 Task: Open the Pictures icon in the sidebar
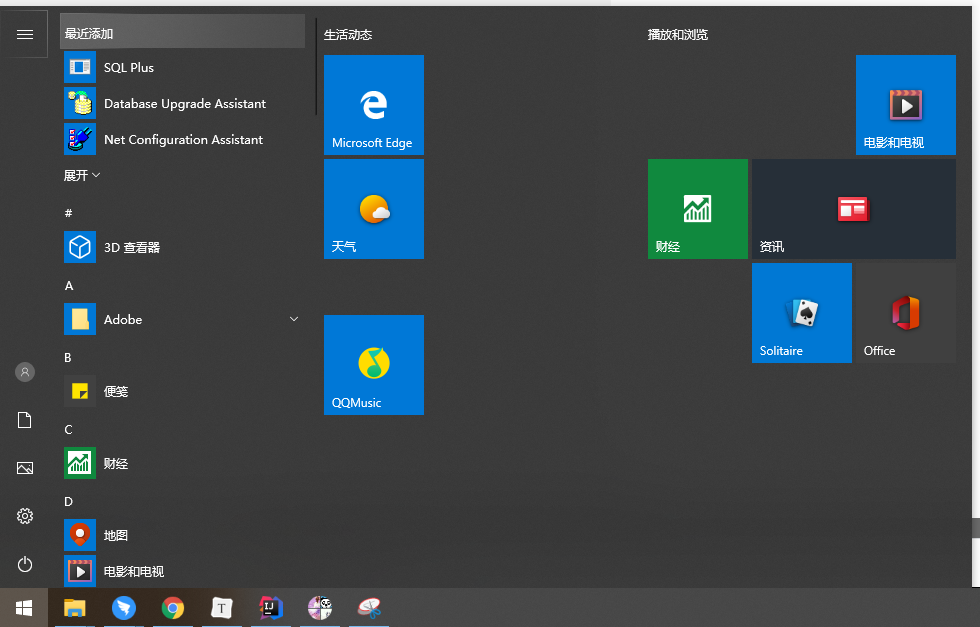[x=24, y=468]
